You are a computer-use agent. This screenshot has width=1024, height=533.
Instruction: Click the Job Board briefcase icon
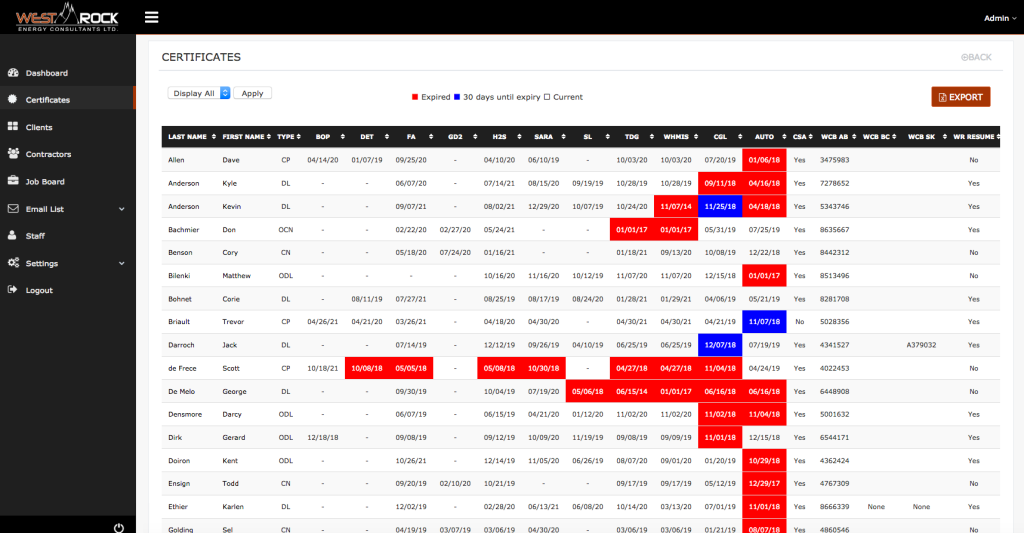(x=13, y=181)
